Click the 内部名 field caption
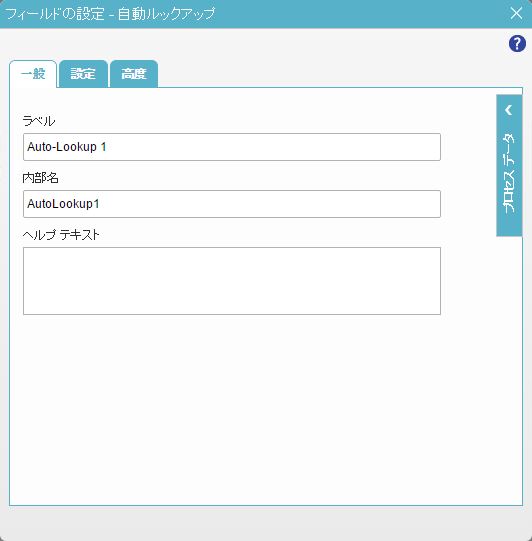This screenshot has height=541, width=532. coord(40,178)
